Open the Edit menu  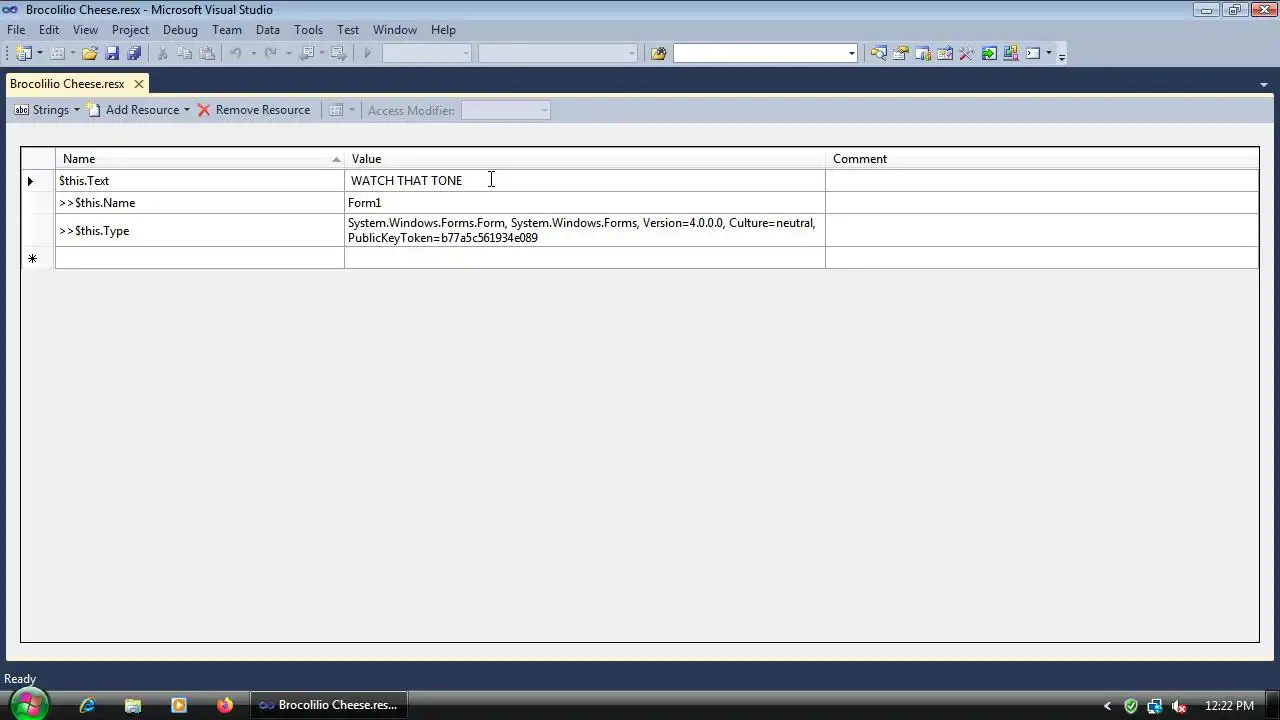tap(49, 30)
